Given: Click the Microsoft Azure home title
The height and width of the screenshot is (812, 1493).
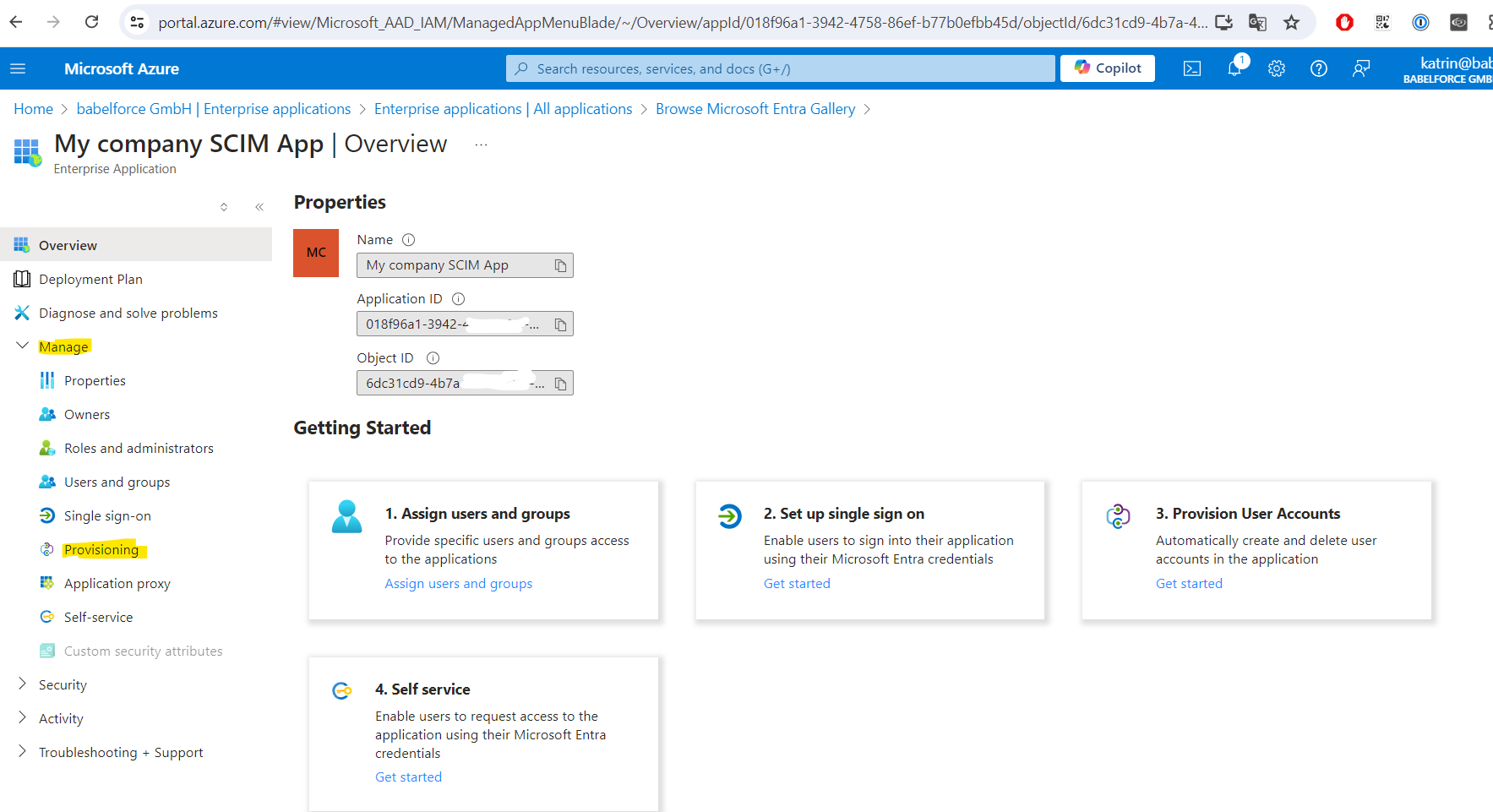Looking at the screenshot, I should (122, 68).
